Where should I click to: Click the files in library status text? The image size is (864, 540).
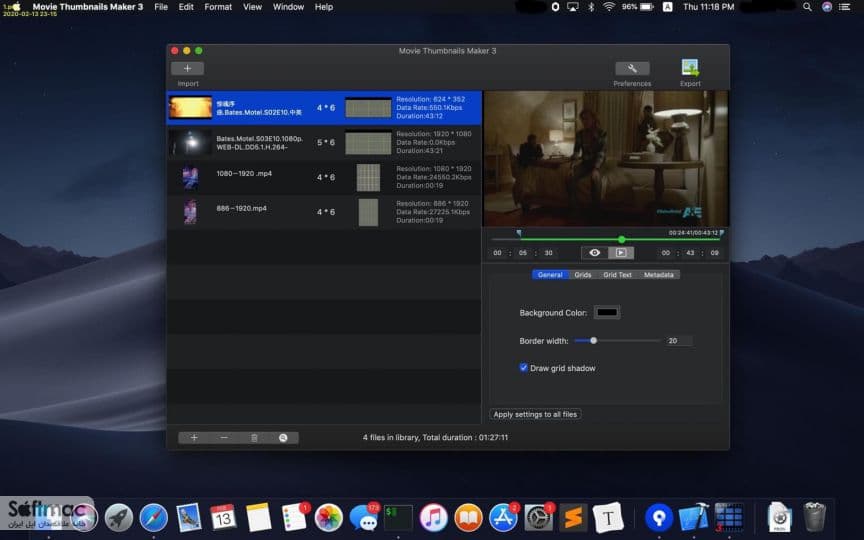pos(435,438)
